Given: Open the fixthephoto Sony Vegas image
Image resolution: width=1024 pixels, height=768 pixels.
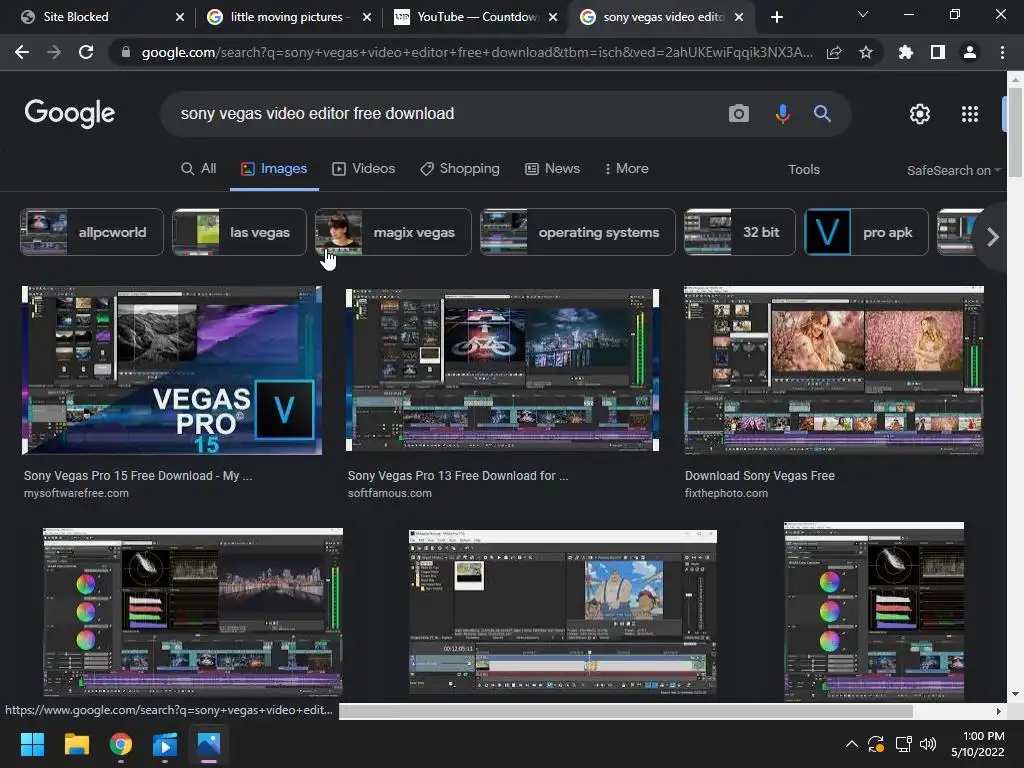Looking at the screenshot, I should click(x=834, y=370).
